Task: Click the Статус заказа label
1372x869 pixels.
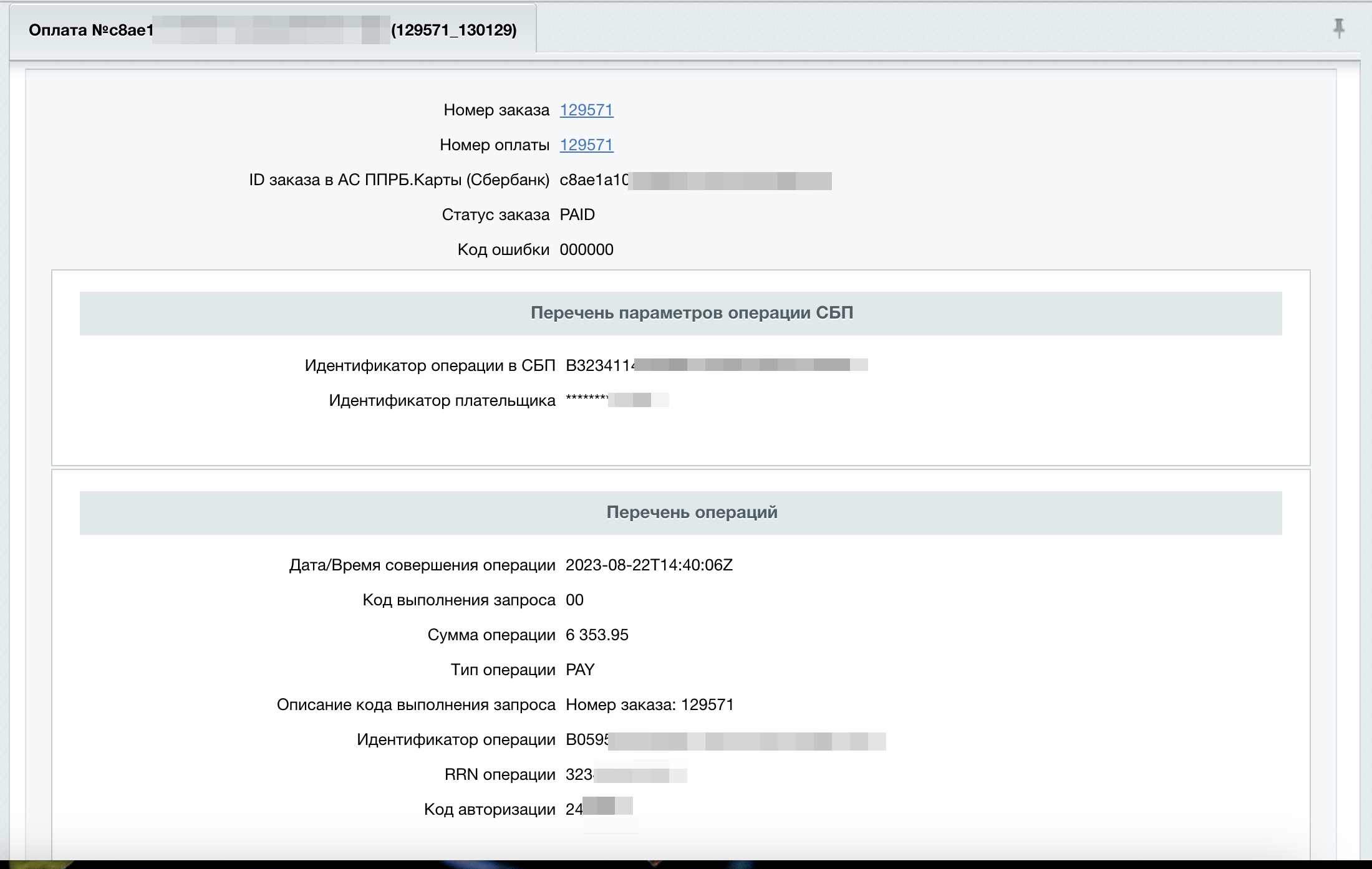Action: [495, 214]
